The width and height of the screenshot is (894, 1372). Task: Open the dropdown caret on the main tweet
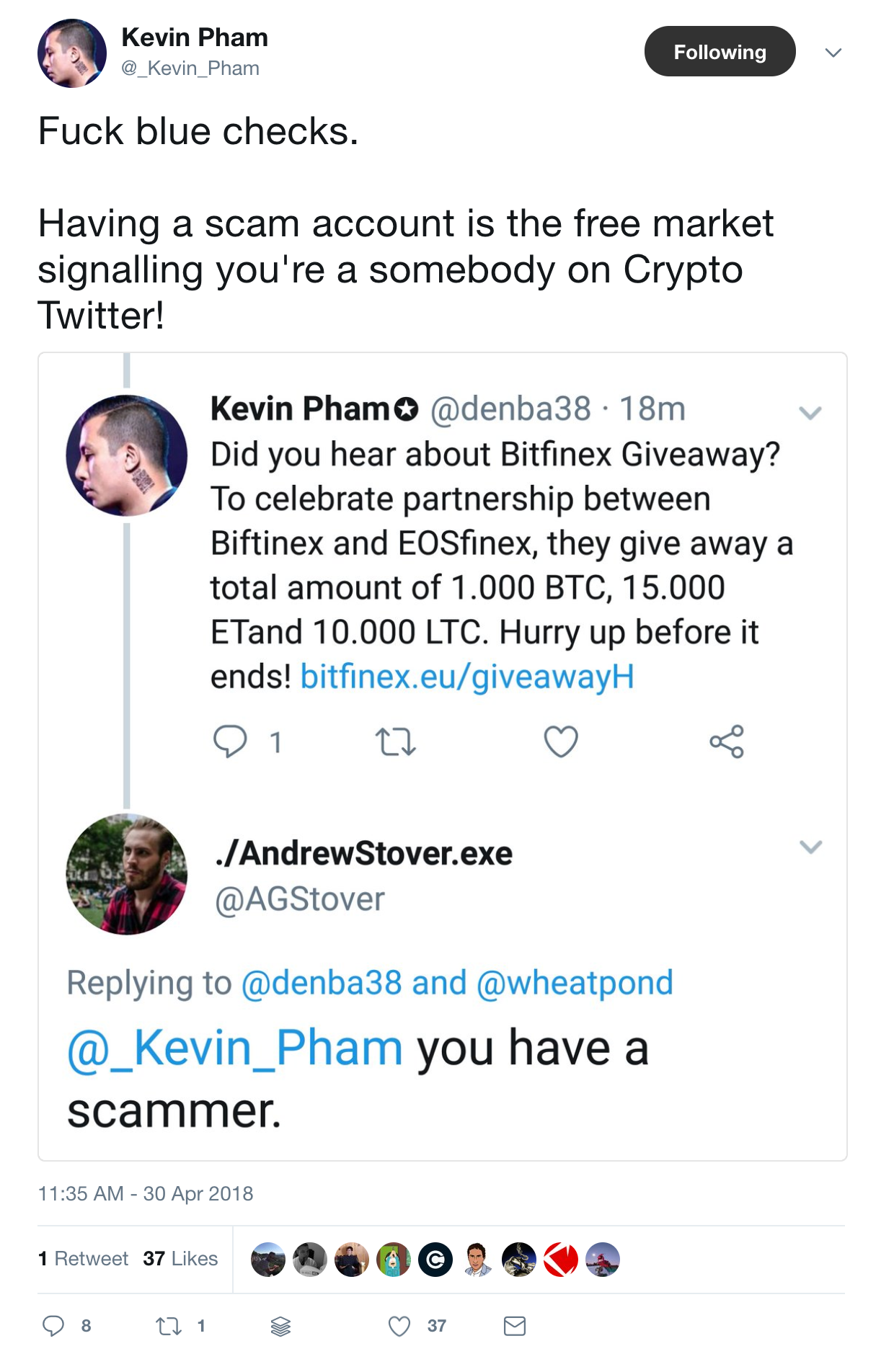[833, 51]
